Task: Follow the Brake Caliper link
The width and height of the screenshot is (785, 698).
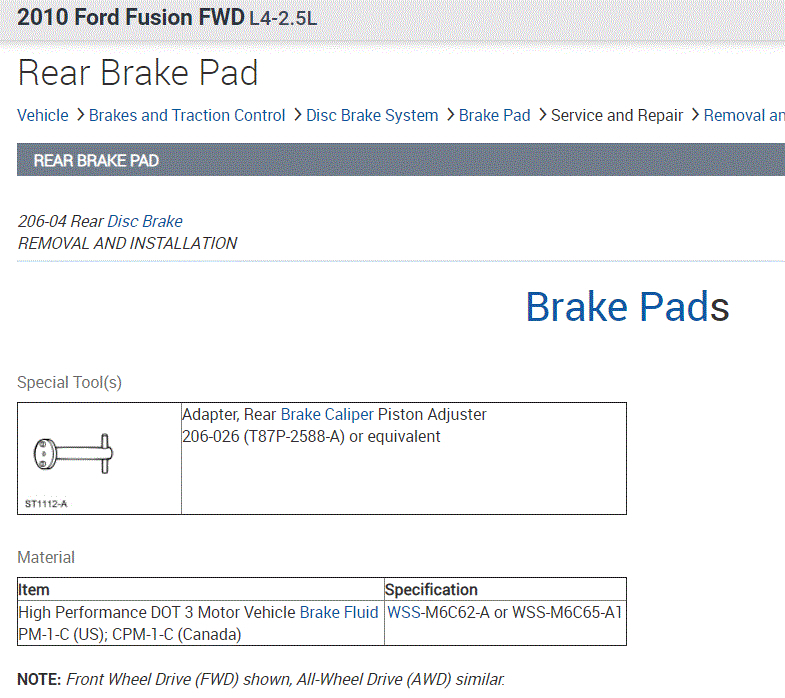Action: 327,414
